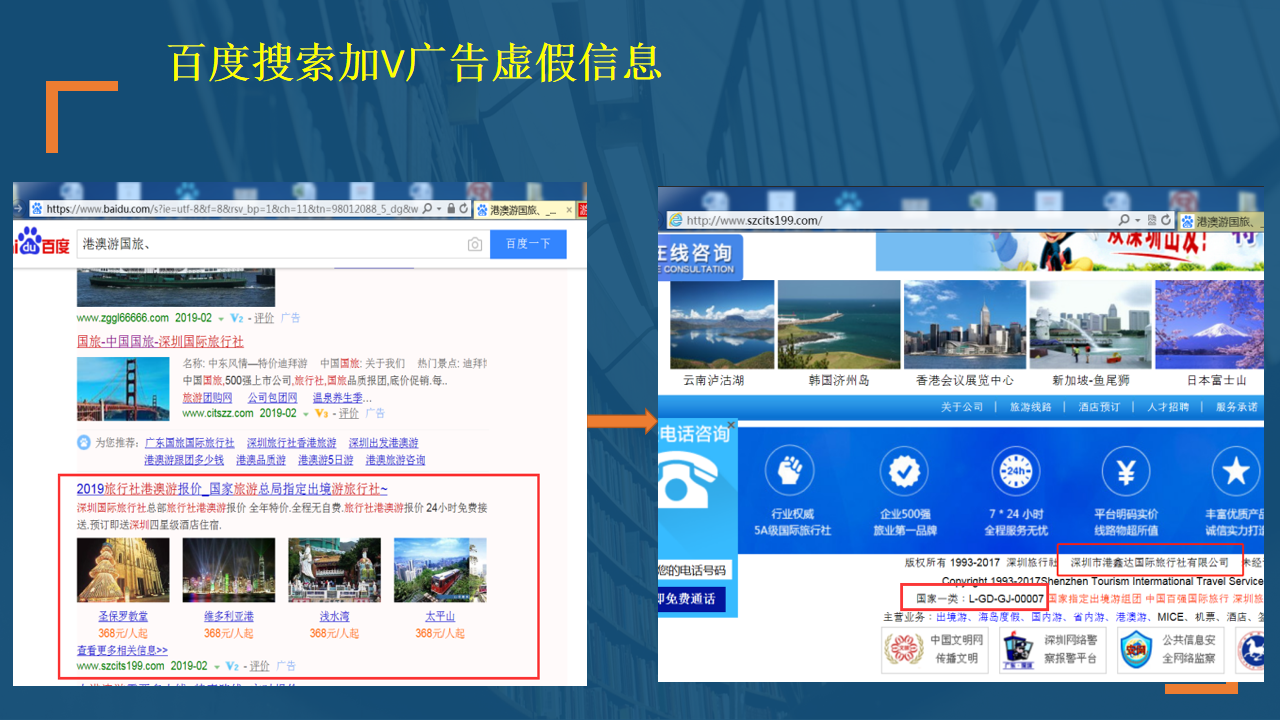The height and width of the screenshot is (720, 1280).
Task: Click V2 badge next to www.szcits199.com
Action: (x=232, y=666)
